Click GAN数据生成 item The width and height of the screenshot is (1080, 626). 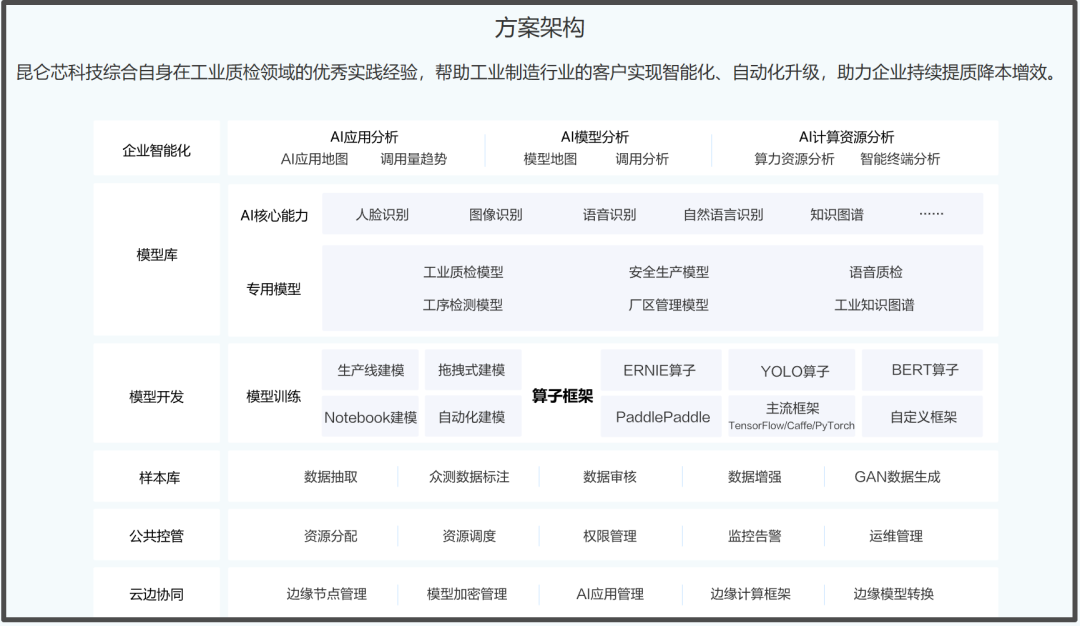point(897,477)
